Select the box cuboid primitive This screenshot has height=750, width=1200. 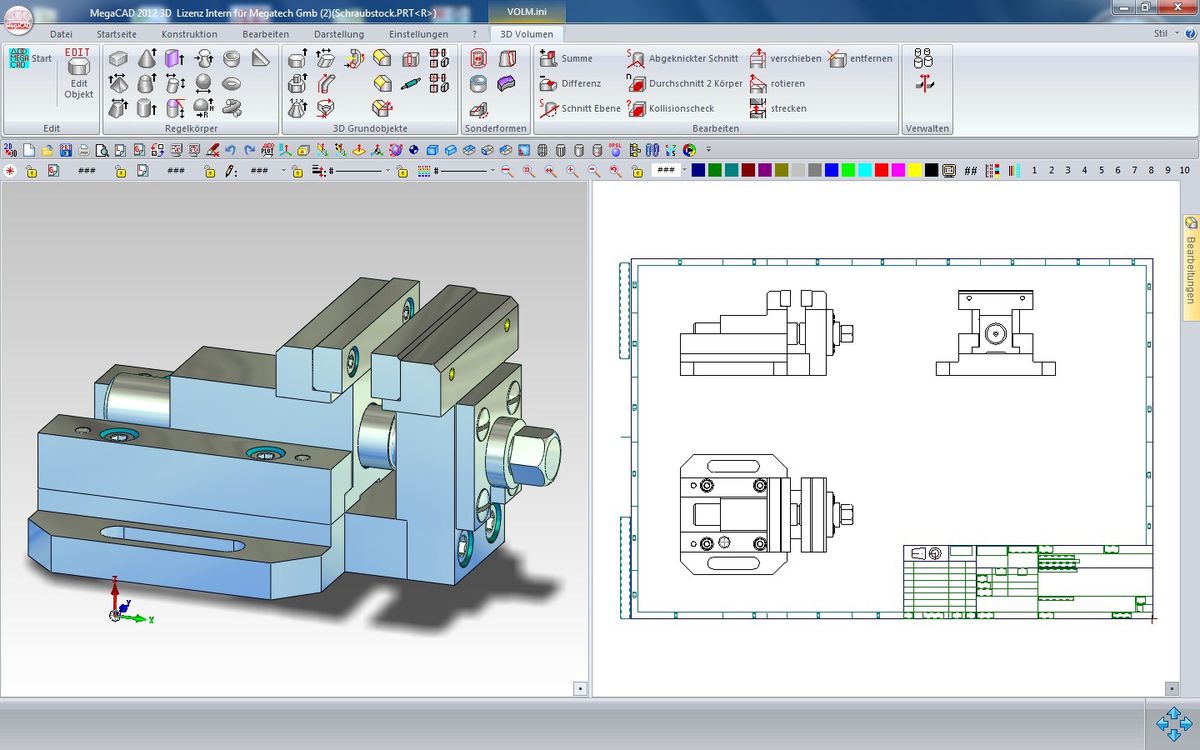[x=118, y=59]
